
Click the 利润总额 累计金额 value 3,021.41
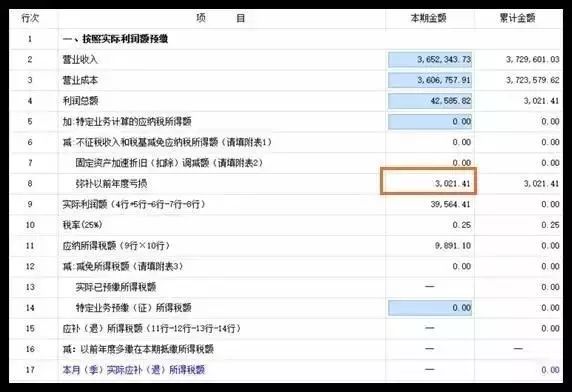coord(541,101)
